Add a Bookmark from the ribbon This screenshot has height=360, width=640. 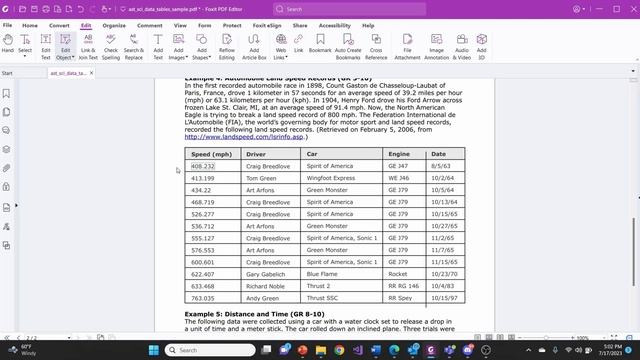pyautogui.click(x=320, y=44)
